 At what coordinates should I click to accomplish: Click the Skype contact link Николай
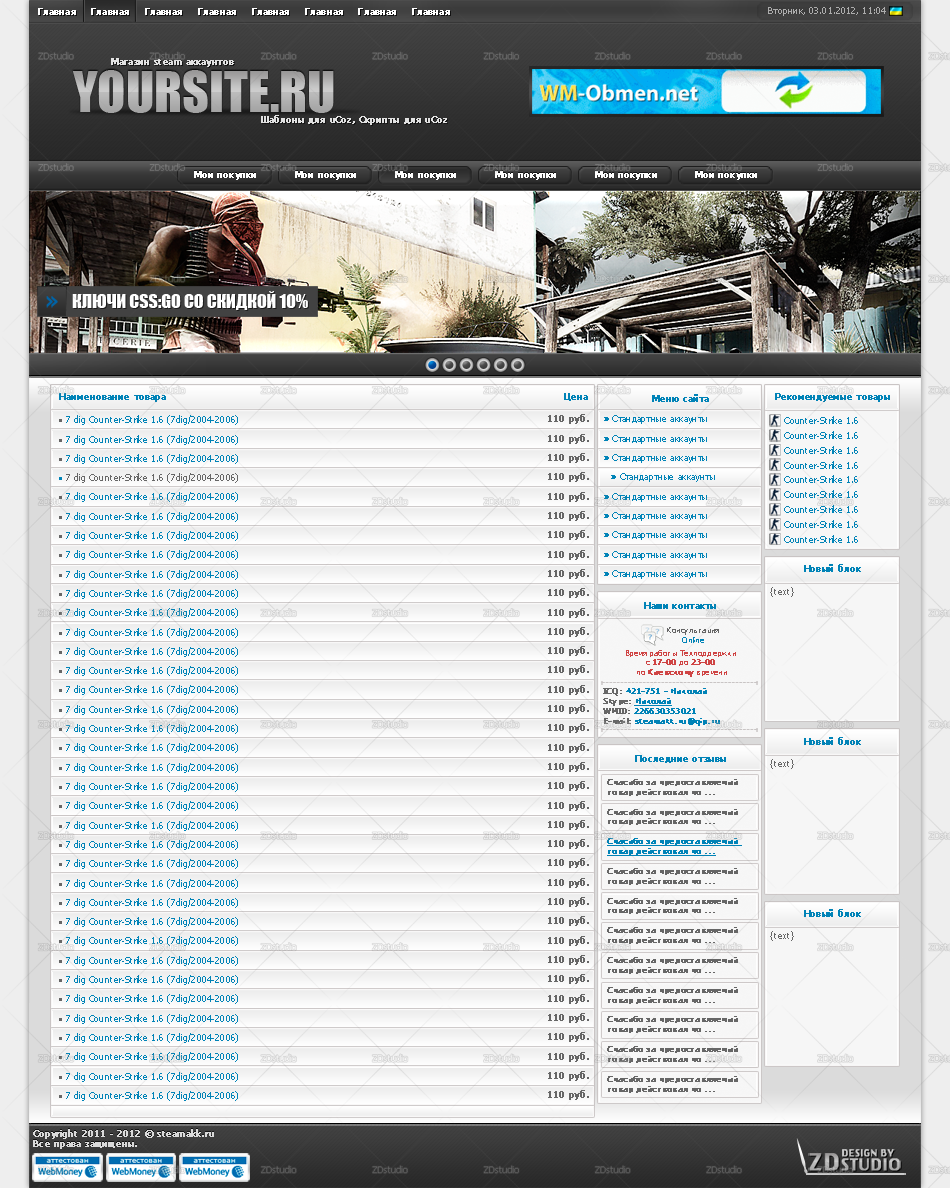pyautogui.click(x=653, y=701)
